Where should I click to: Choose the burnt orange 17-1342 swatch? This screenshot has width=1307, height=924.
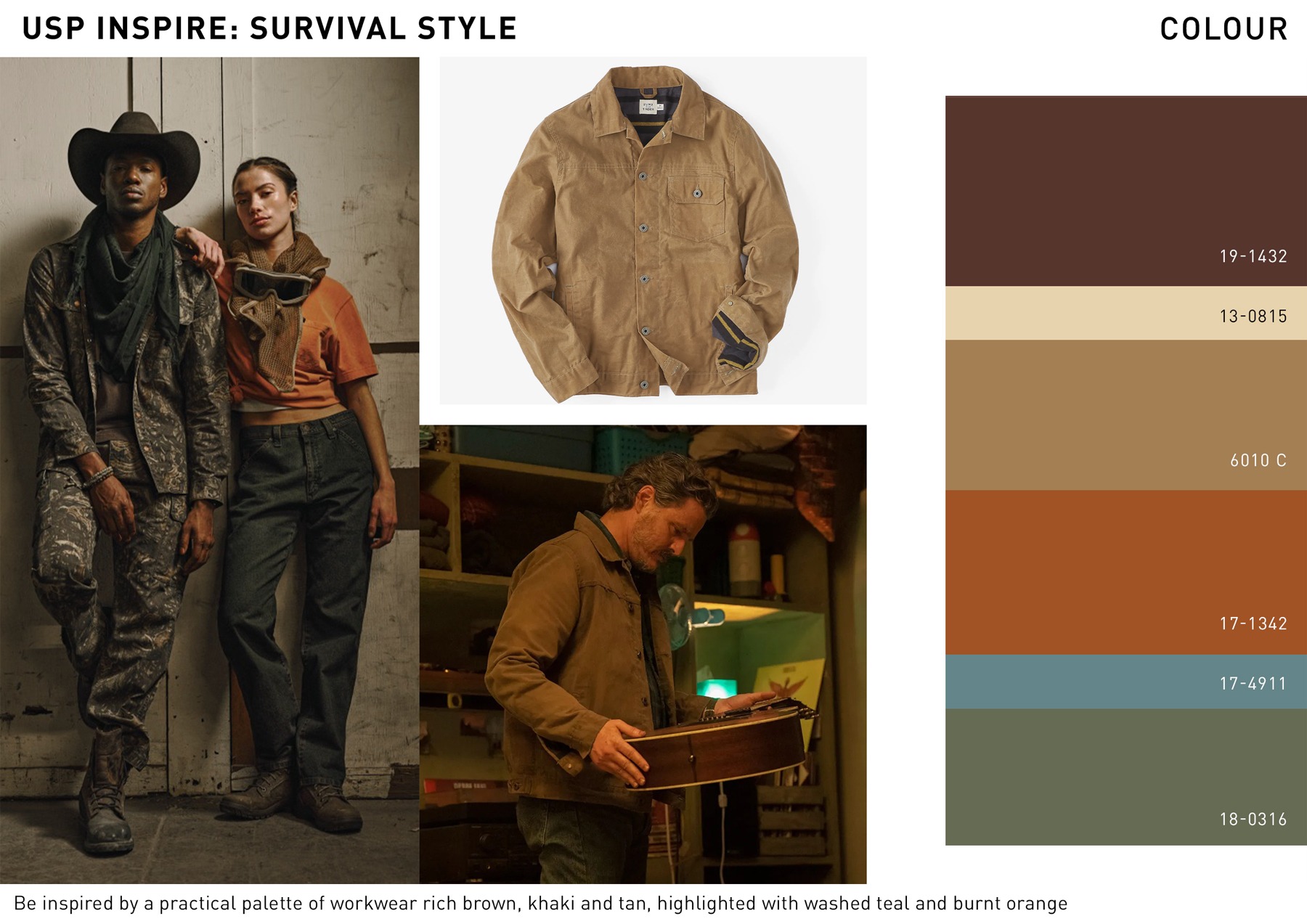coord(1125,573)
